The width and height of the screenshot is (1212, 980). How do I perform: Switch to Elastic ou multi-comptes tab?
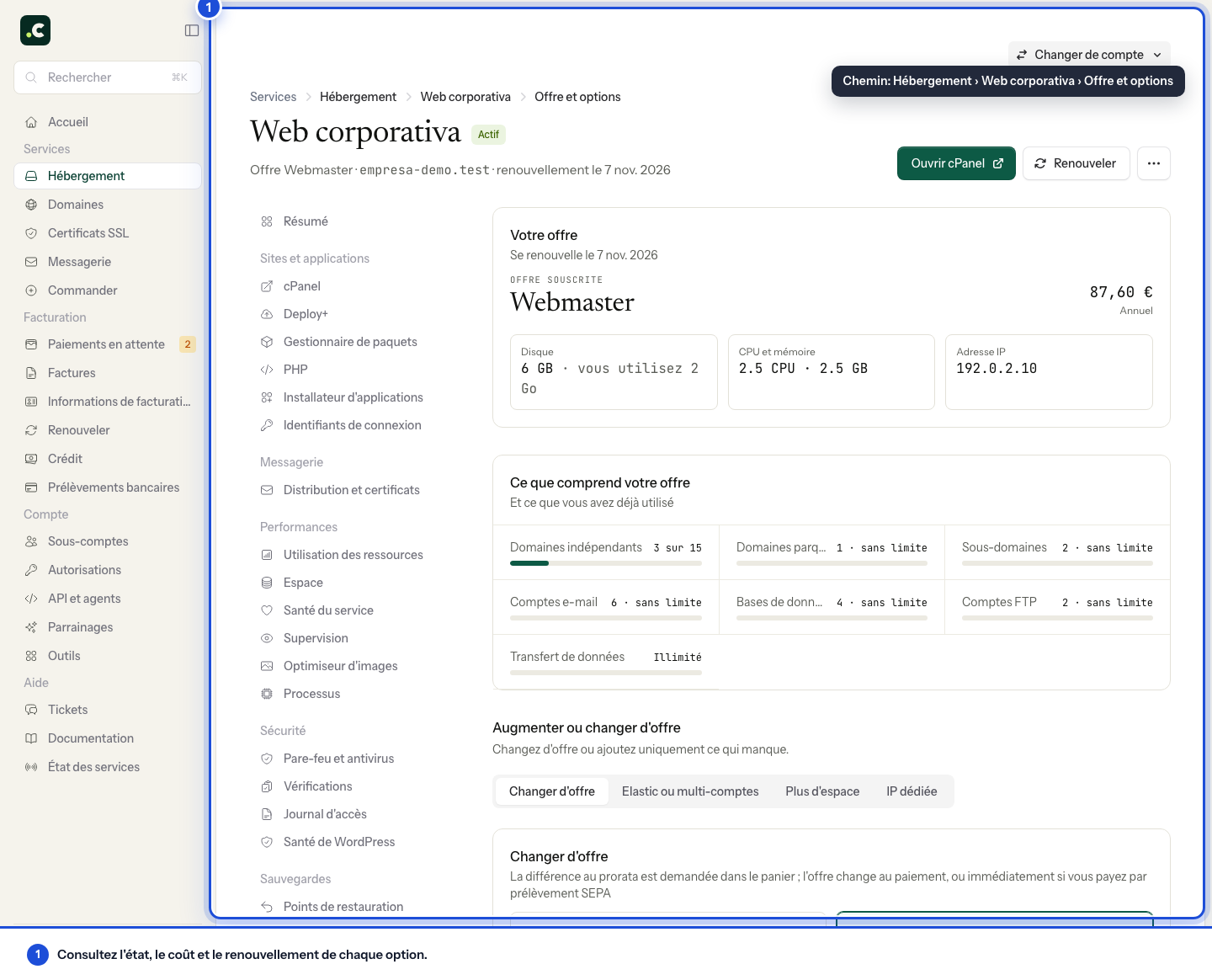click(x=690, y=791)
